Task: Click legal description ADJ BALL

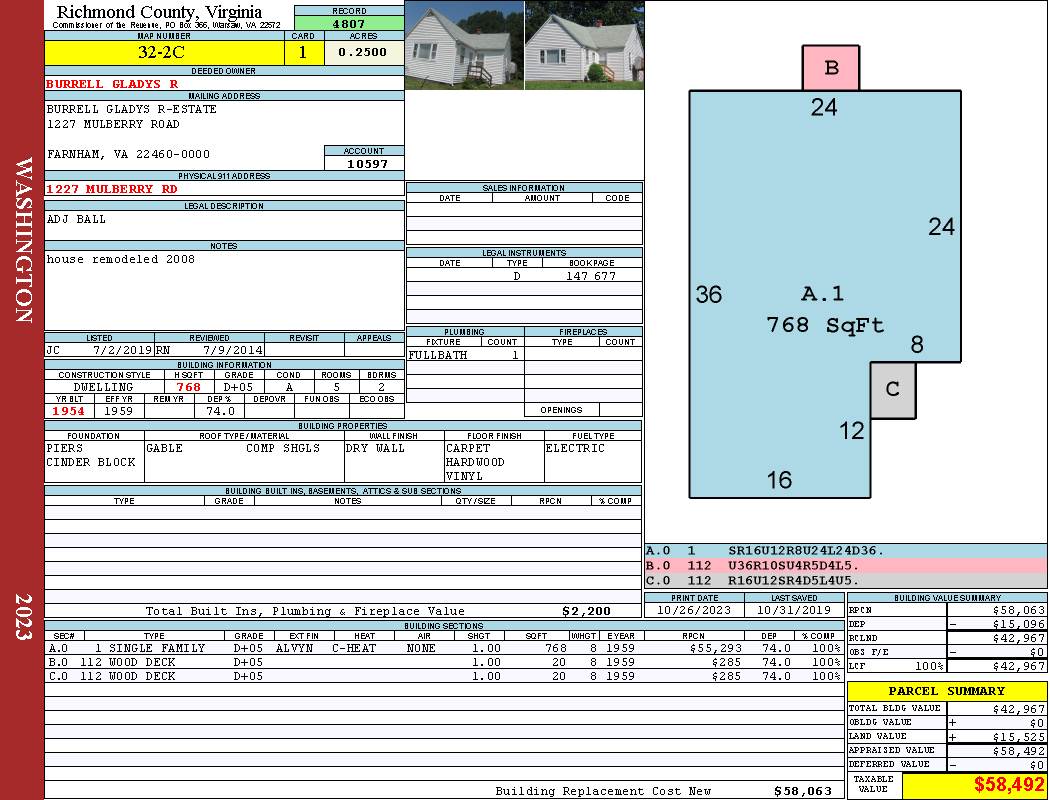Action: point(76,220)
